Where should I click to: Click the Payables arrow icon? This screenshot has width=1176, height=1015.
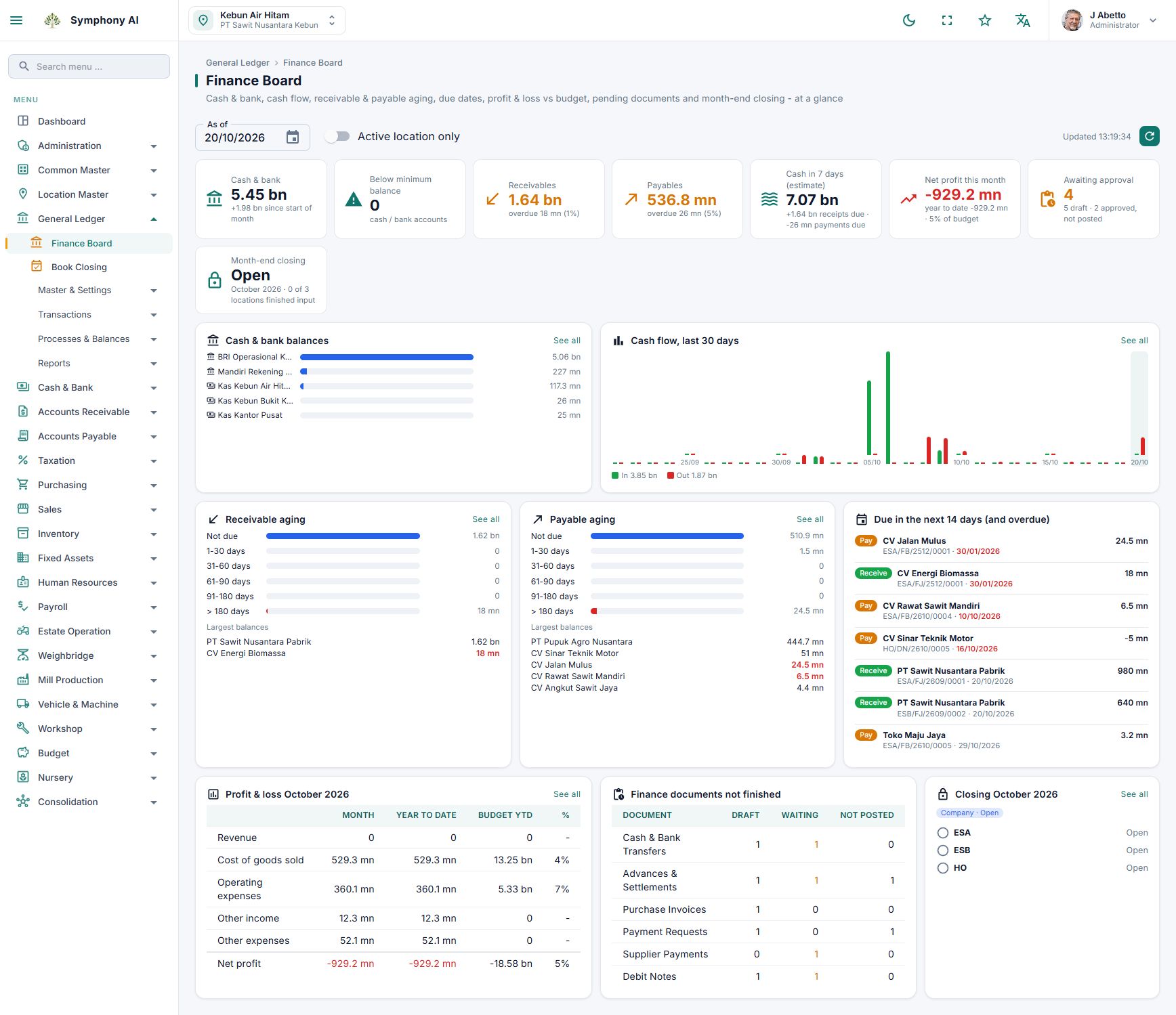pos(631,199)
